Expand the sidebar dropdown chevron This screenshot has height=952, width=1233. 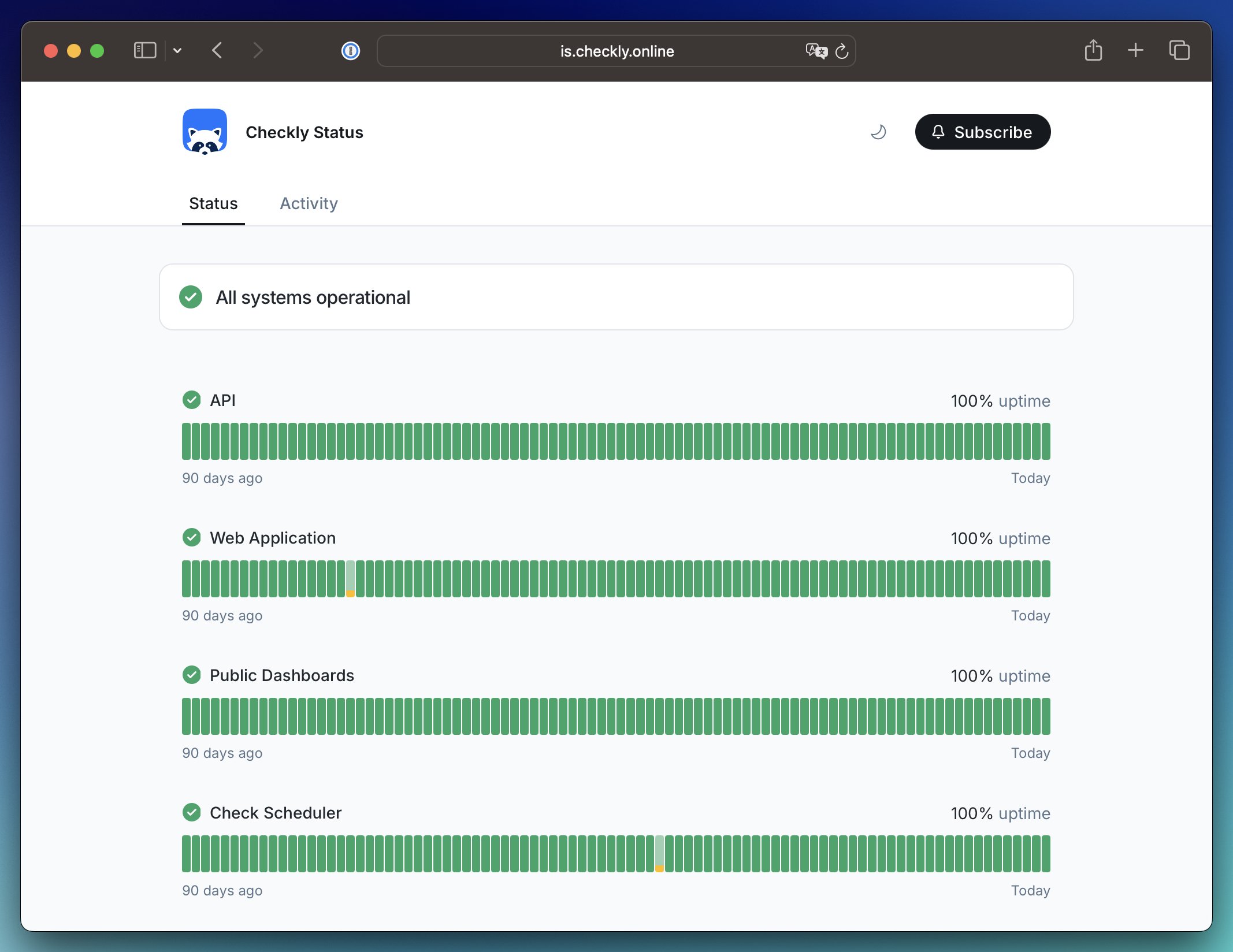[177, 51]
